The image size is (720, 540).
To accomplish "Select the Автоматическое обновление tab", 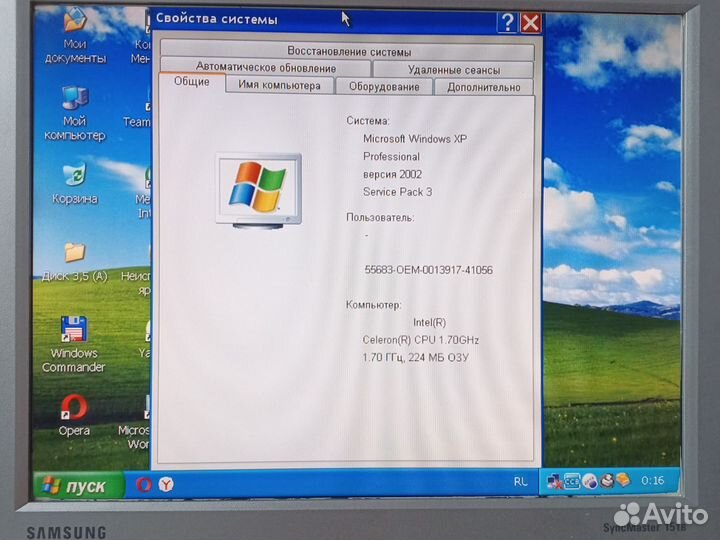I will [x=266, y=68].
